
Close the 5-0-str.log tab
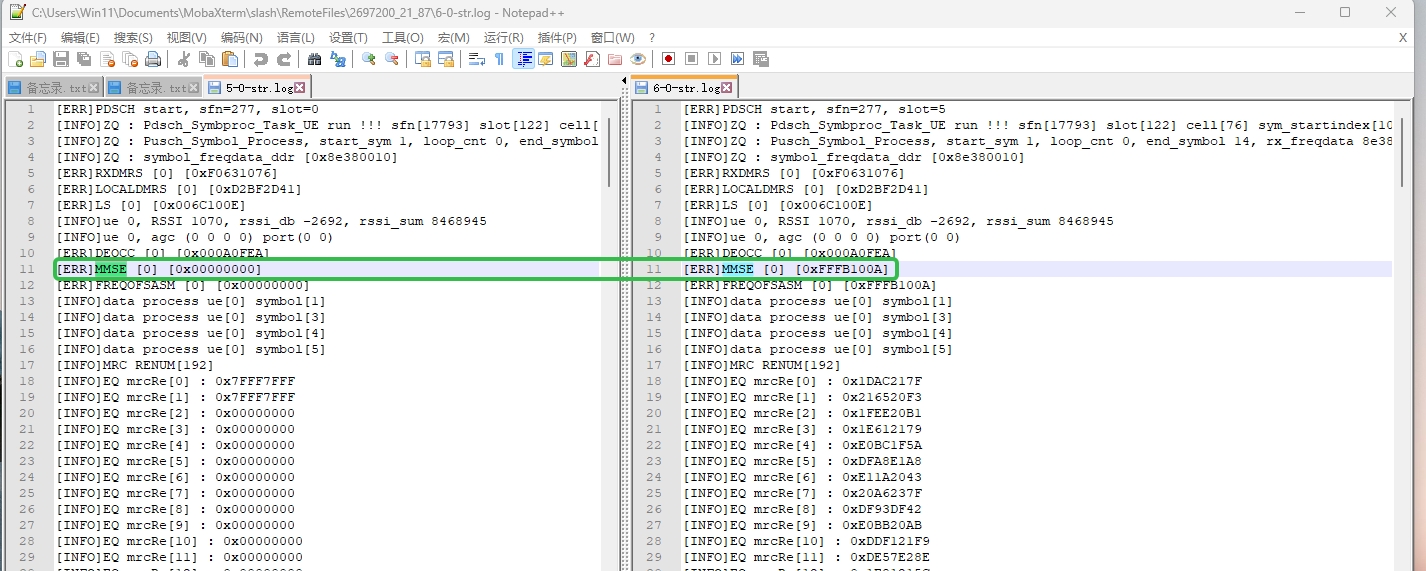(x=299, y=88)
